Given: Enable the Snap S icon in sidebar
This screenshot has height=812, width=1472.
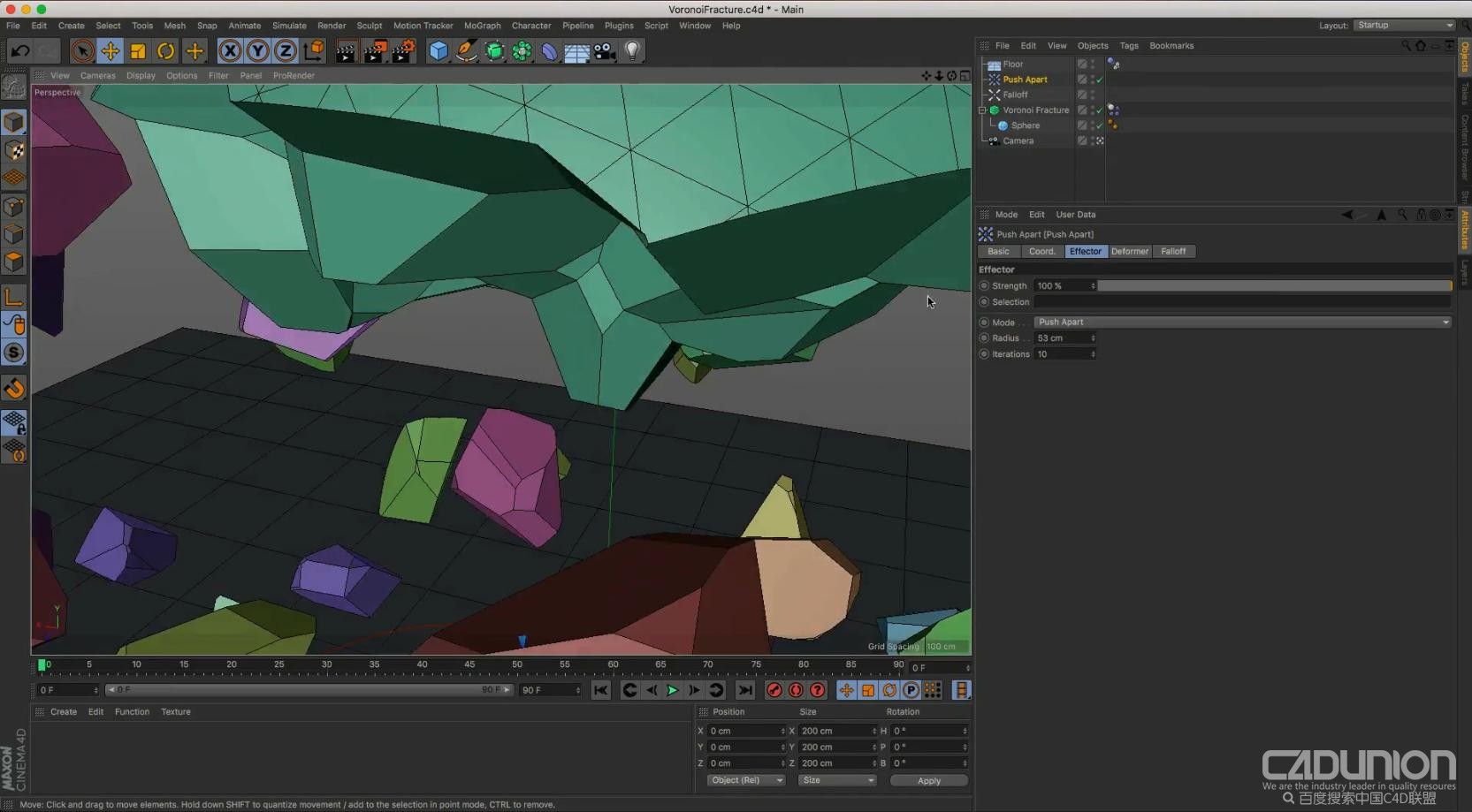Looking at the screenshot, I should [14, 353].
